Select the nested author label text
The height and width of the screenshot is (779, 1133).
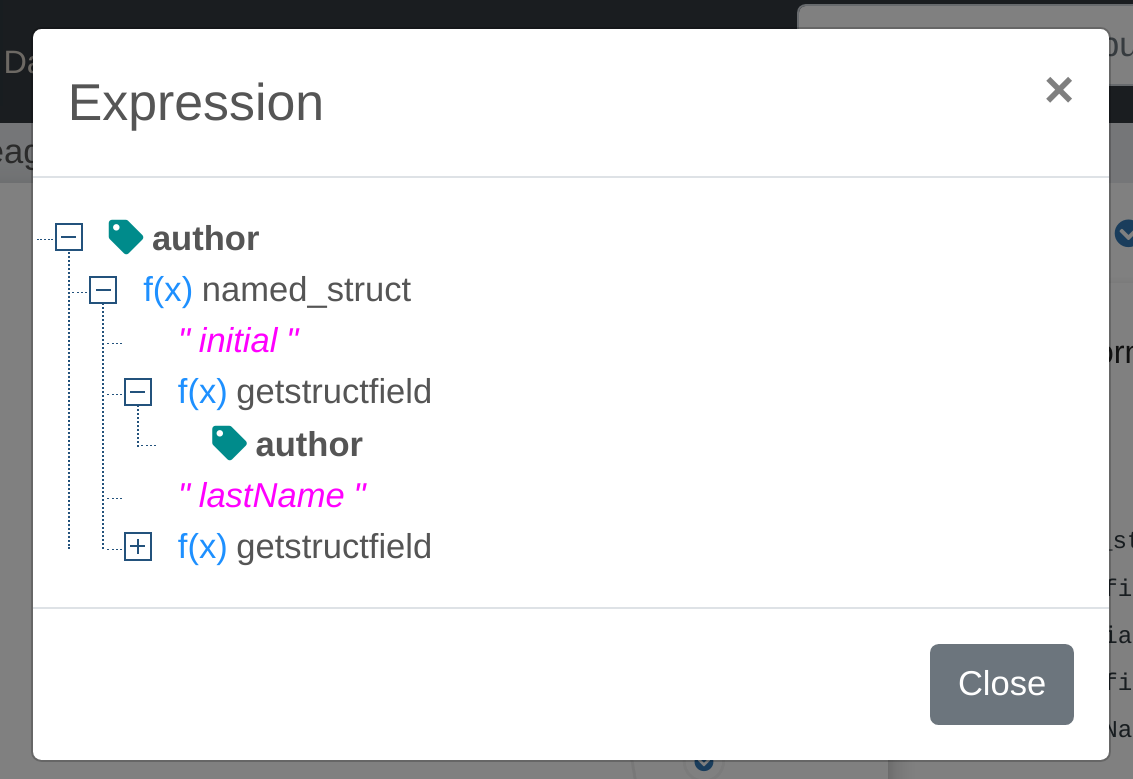coord(309,444)
